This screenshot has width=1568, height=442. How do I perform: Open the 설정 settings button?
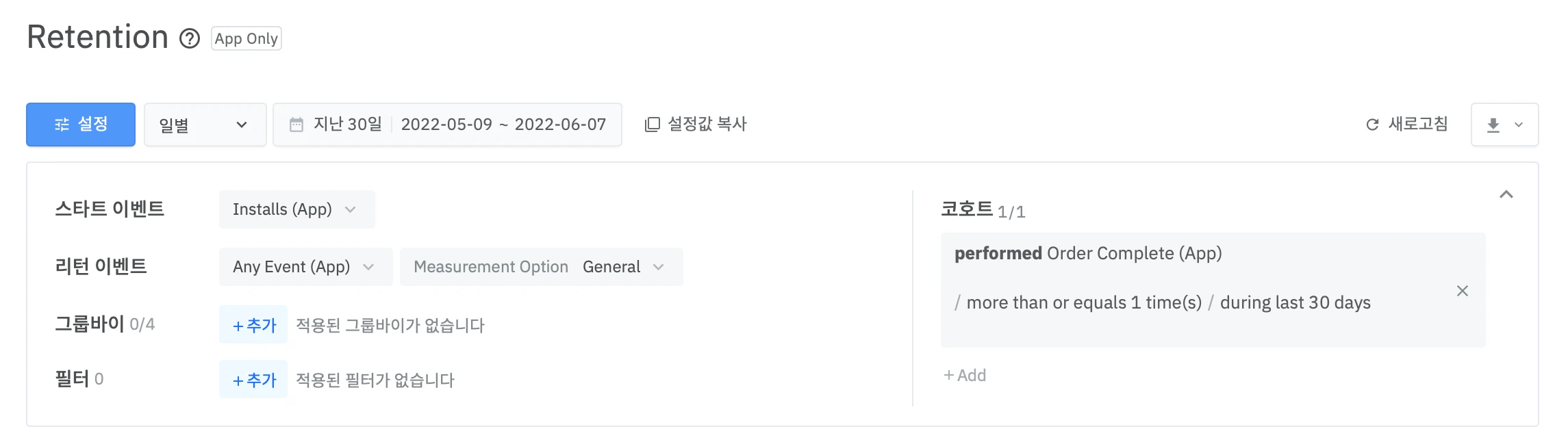point(81,125)
